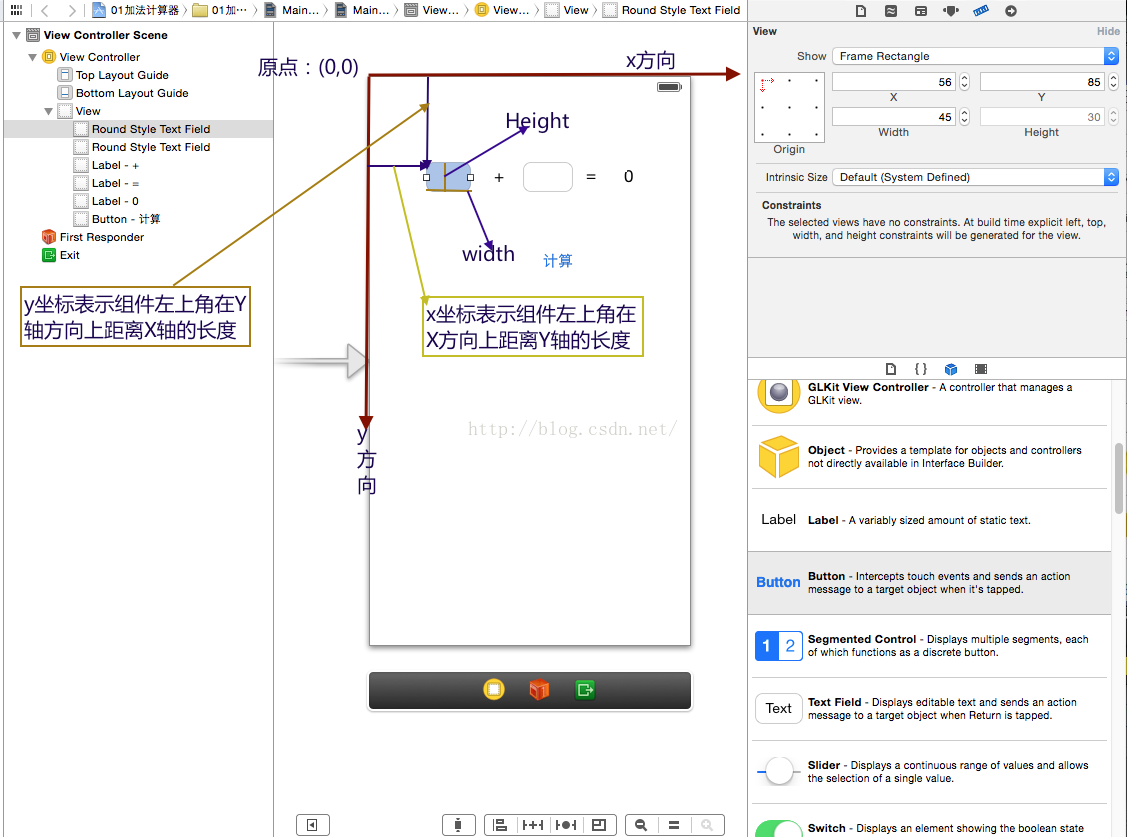Open the Attributes inspector
This screenshot has width=1127, height=837.
951,11
